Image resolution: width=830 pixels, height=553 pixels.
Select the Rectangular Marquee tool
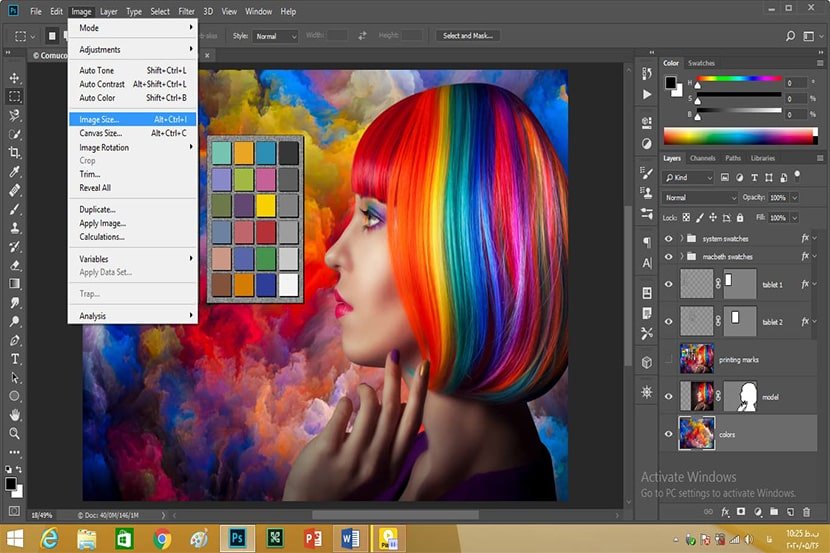(14, 96)
